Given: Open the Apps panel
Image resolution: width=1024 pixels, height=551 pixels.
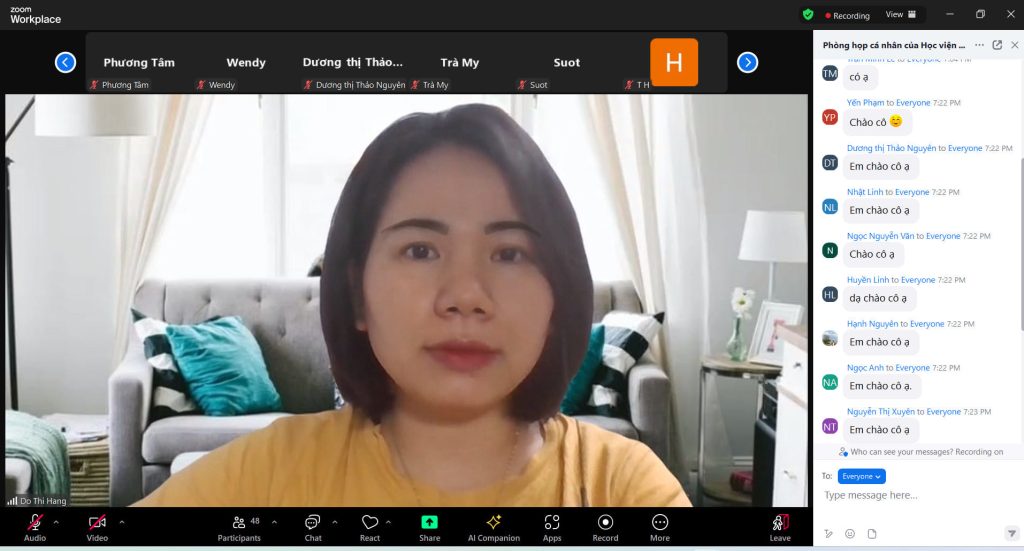Looking at the screenshot, I should tap(552, 525).
